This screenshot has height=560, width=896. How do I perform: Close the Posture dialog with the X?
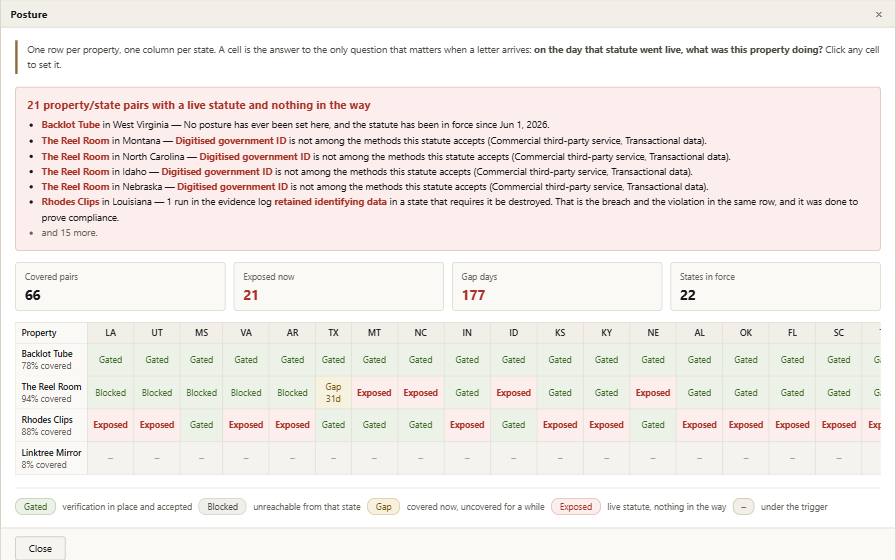click(x=878, y=14)
